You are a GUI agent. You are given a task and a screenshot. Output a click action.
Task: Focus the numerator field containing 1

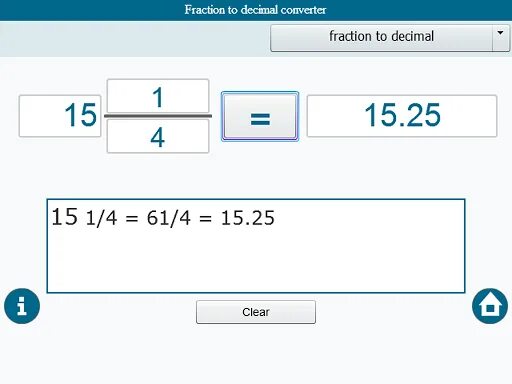click(x=158, y=96)
